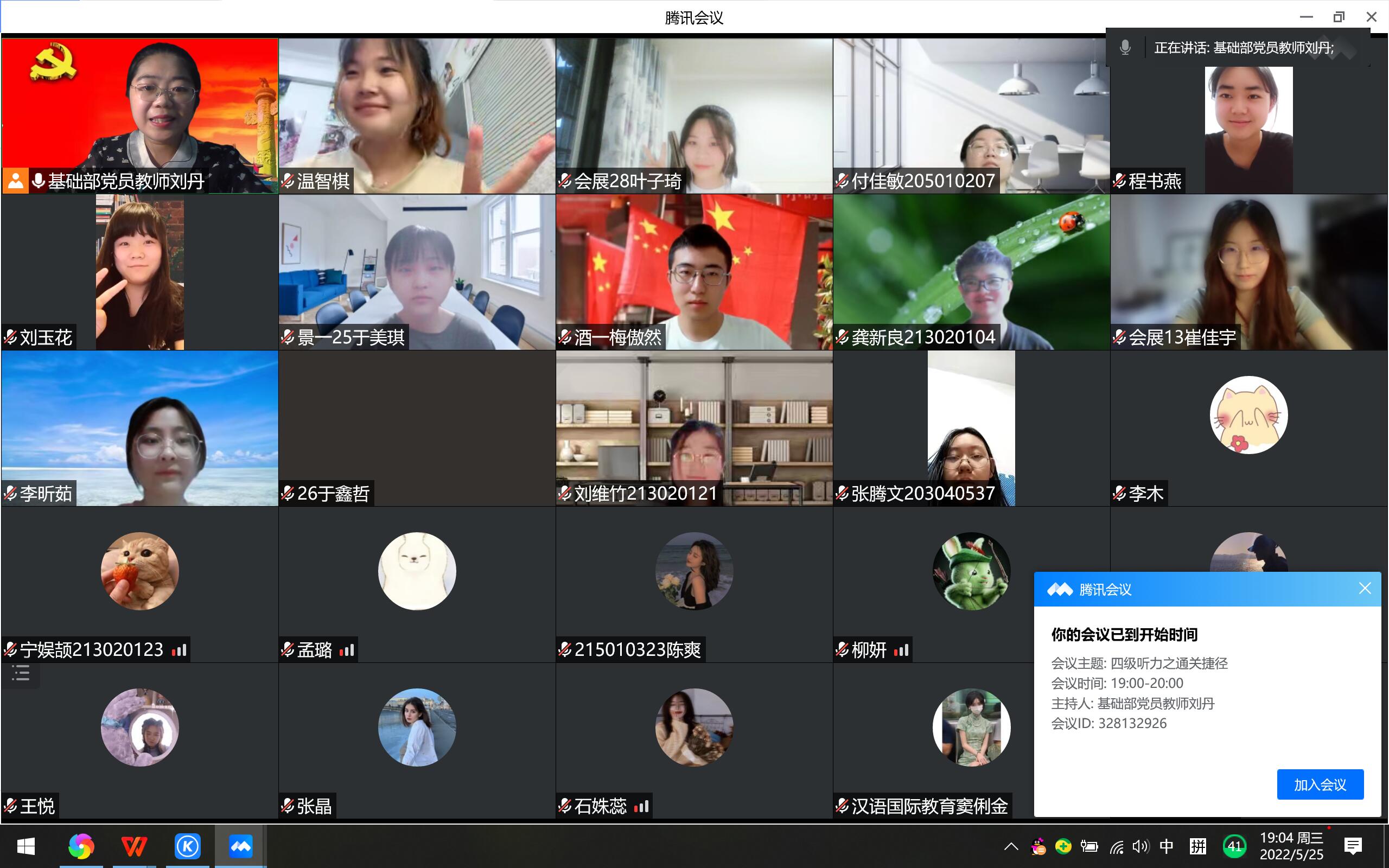Click muted mic icon next to 酒一梅傲然
Viewport: 1389px width, 868px height.
(565, 337)
